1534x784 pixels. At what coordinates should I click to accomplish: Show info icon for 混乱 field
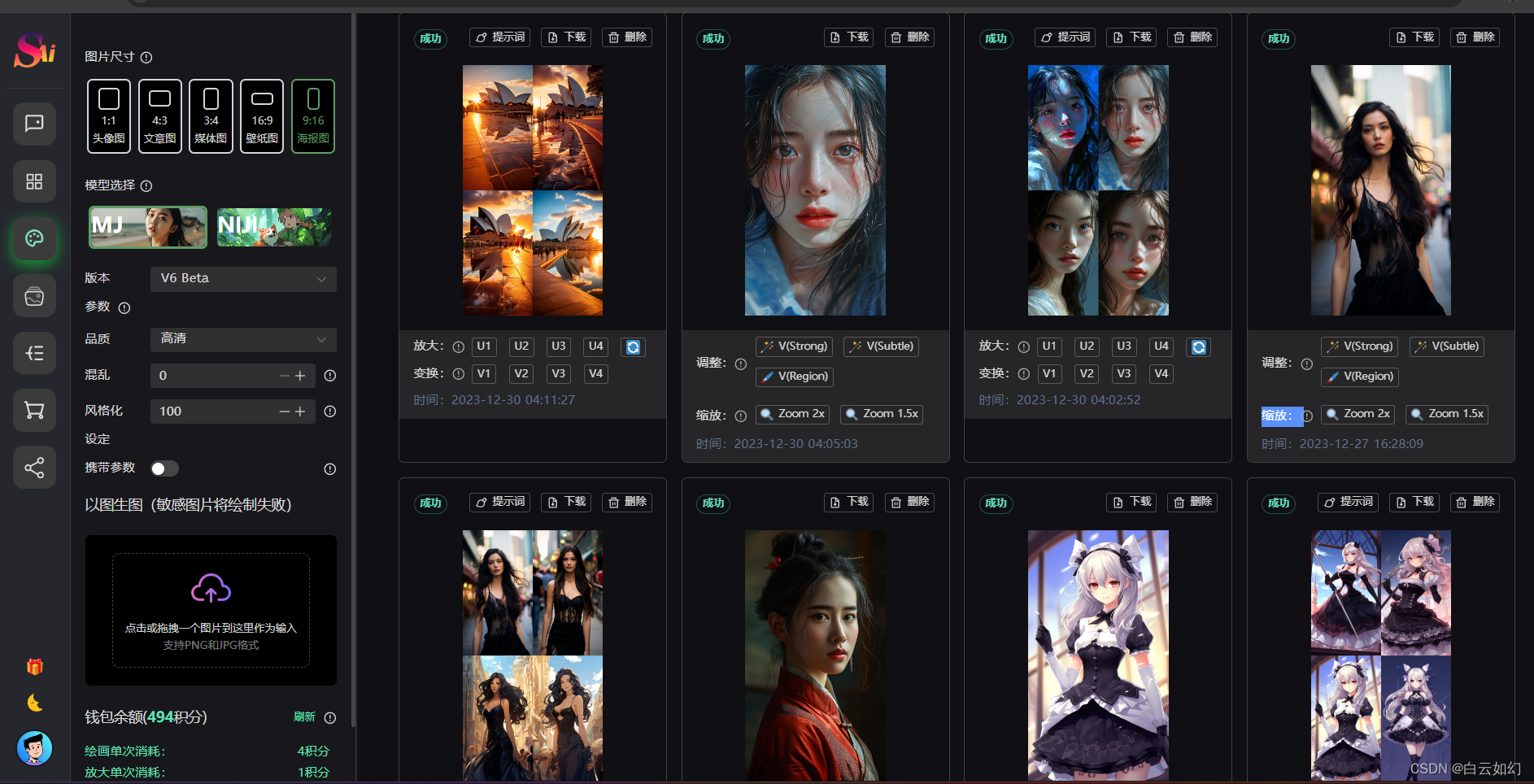[330, 376]
